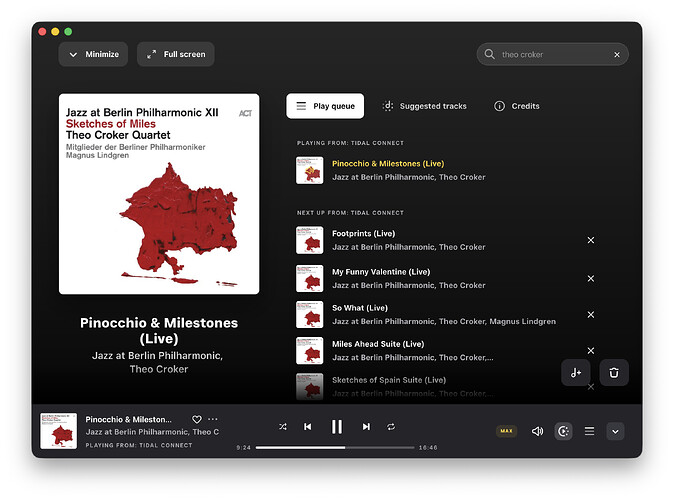Click large Pinocchio & Milestones (Live) title
This screenshot has width=674, height=499.
(x=159, y=331)
